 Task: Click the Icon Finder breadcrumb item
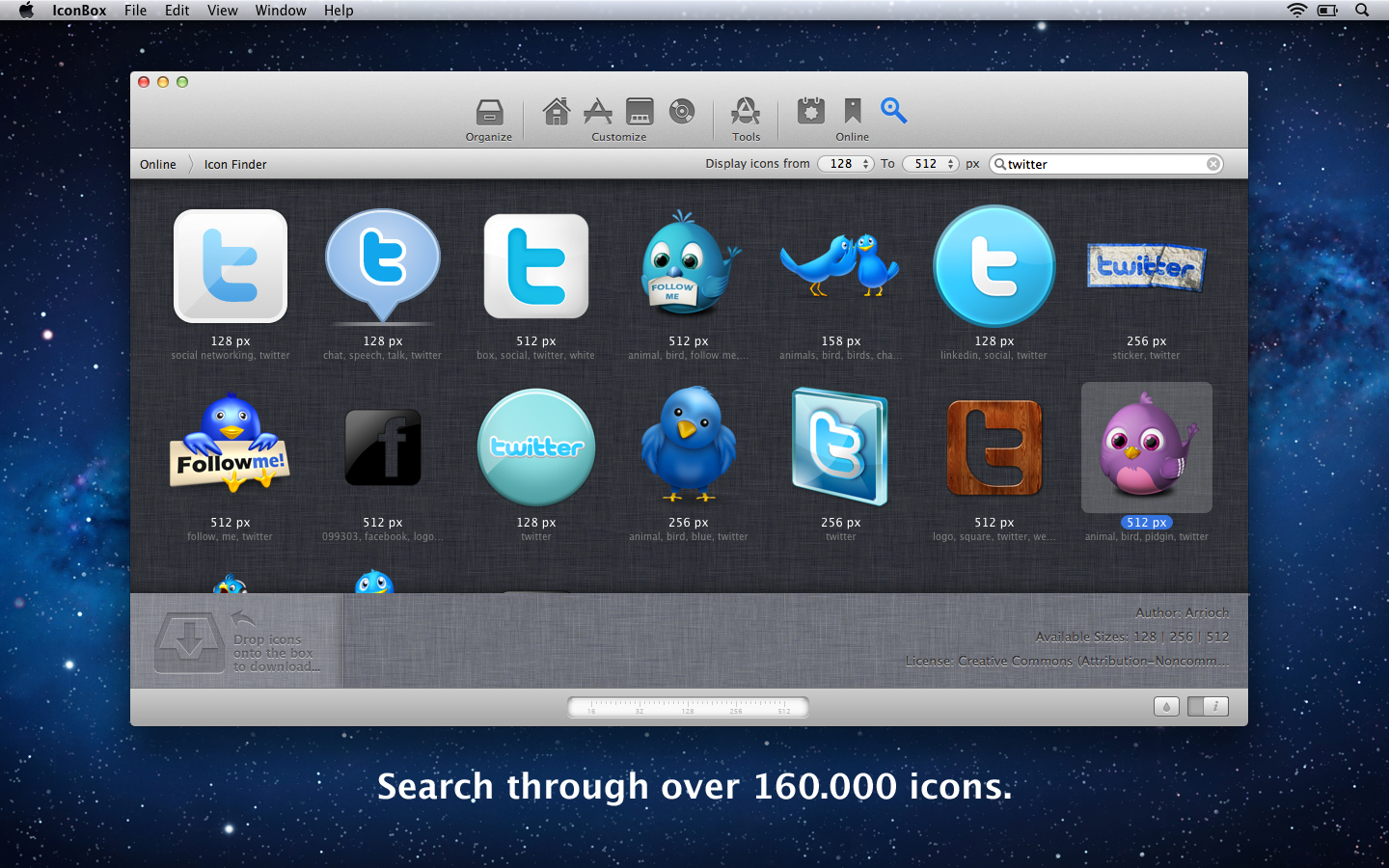click(234, 164)
